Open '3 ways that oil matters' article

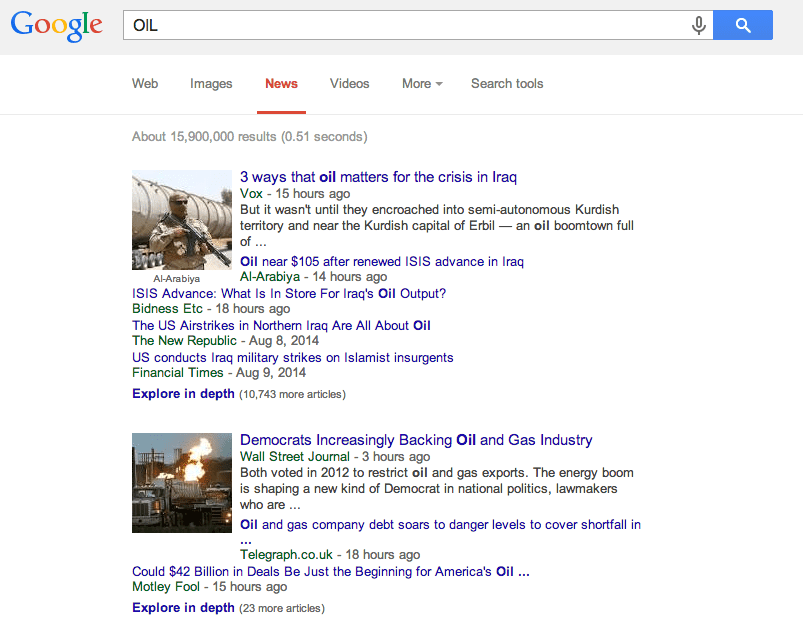pyautogui.click(x=378, y=177)
